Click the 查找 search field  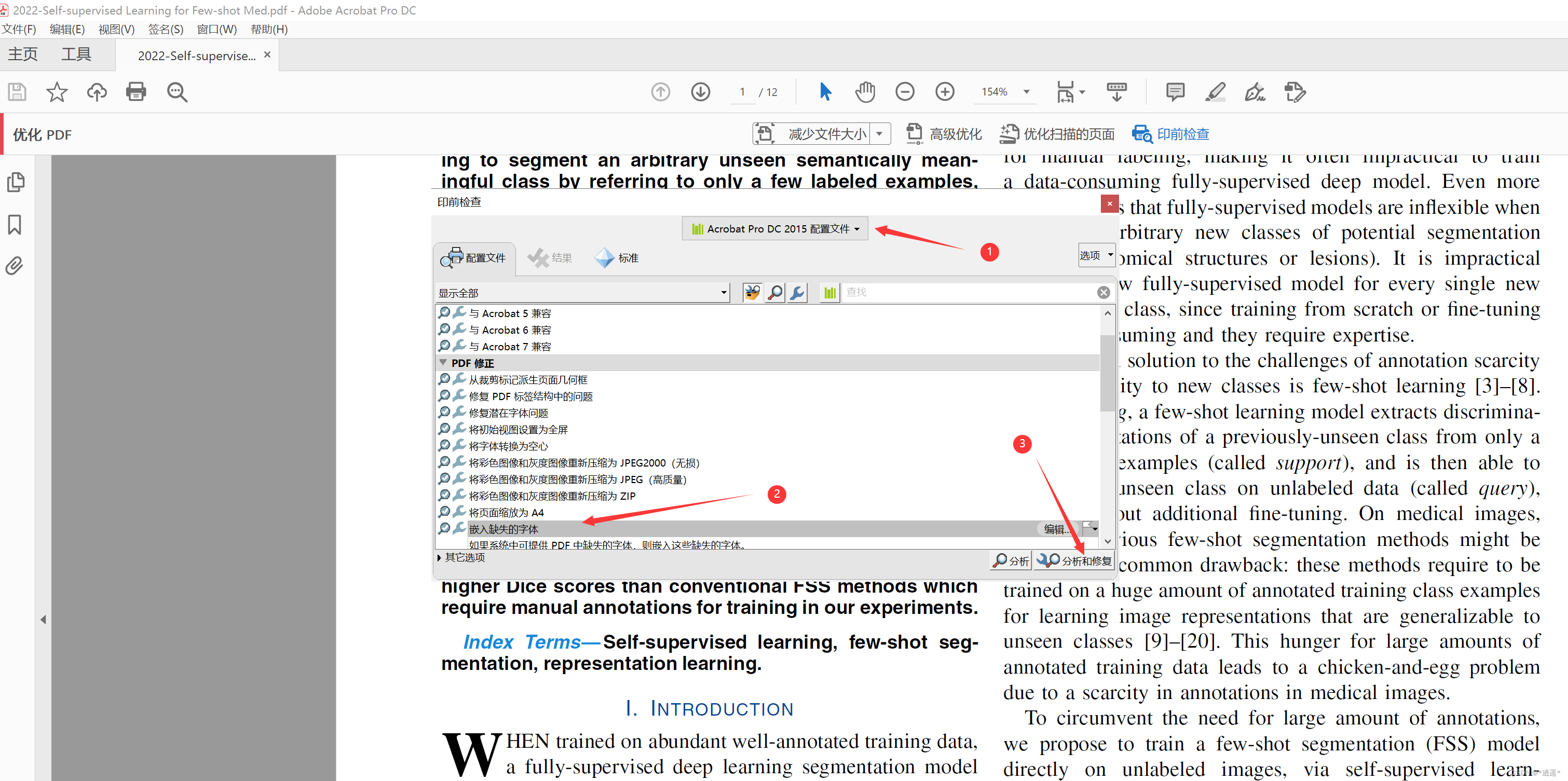[968, 293]
